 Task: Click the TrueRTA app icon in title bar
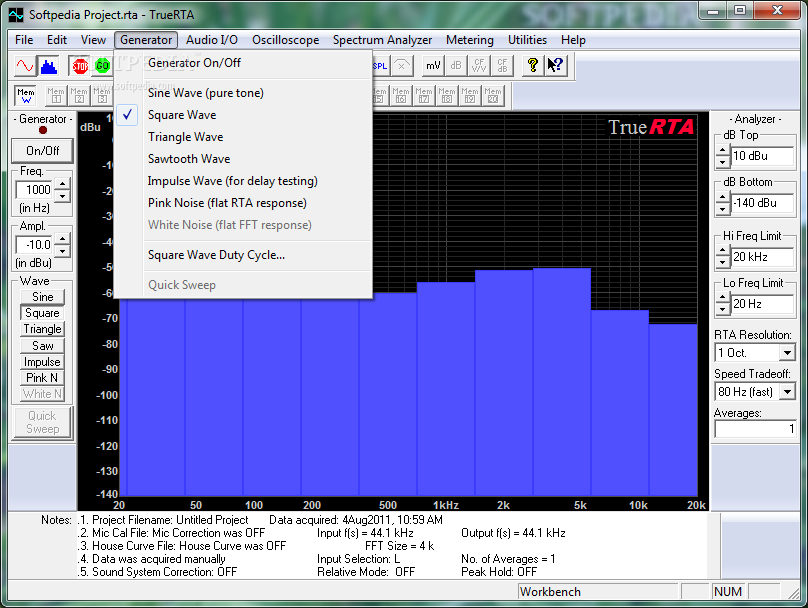tap(16, 15)
